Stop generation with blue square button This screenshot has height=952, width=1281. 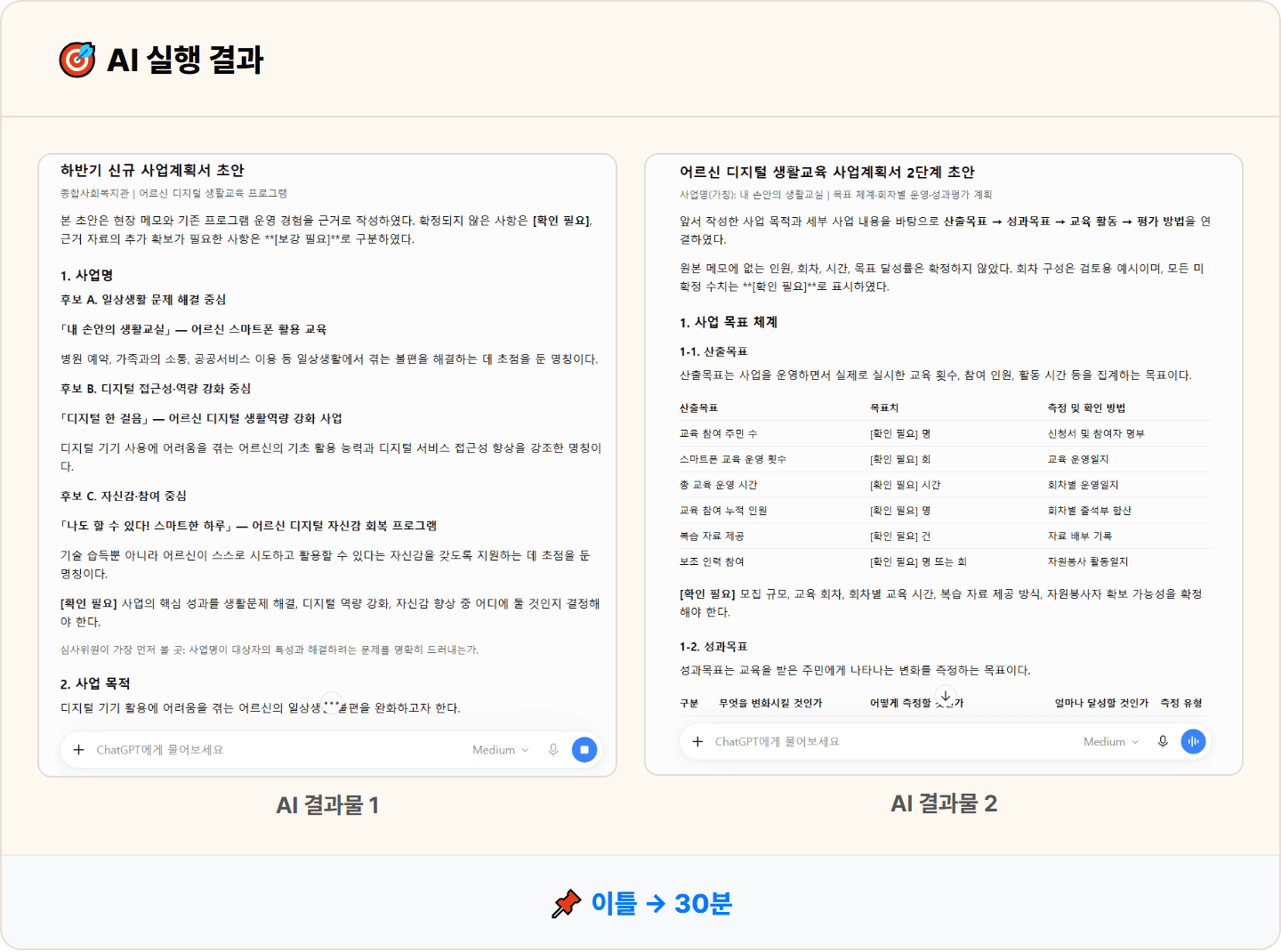(584, 750)
